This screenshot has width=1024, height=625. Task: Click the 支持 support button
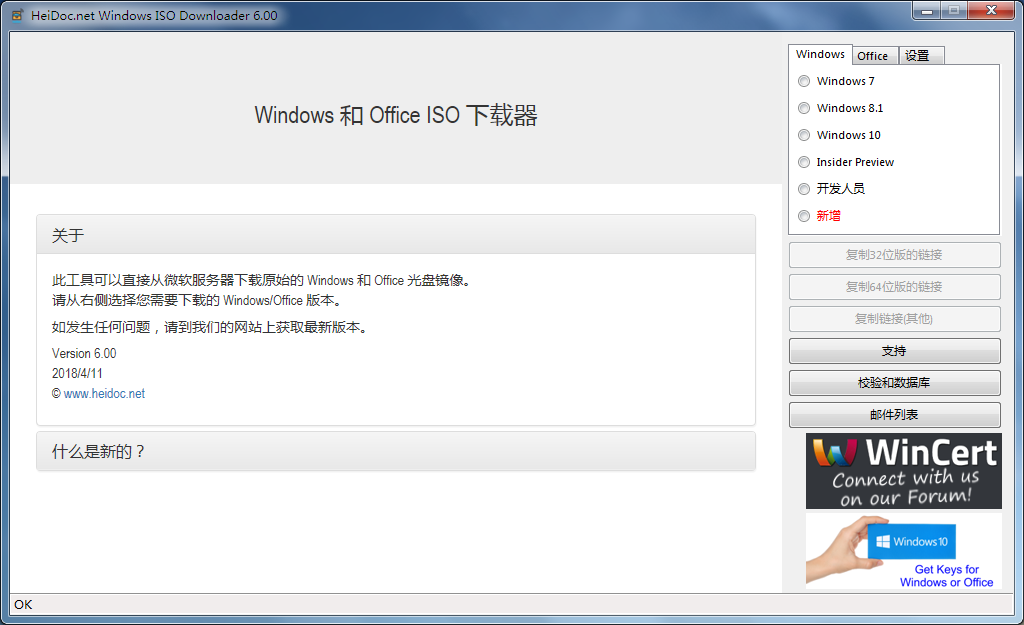(894, 351)
